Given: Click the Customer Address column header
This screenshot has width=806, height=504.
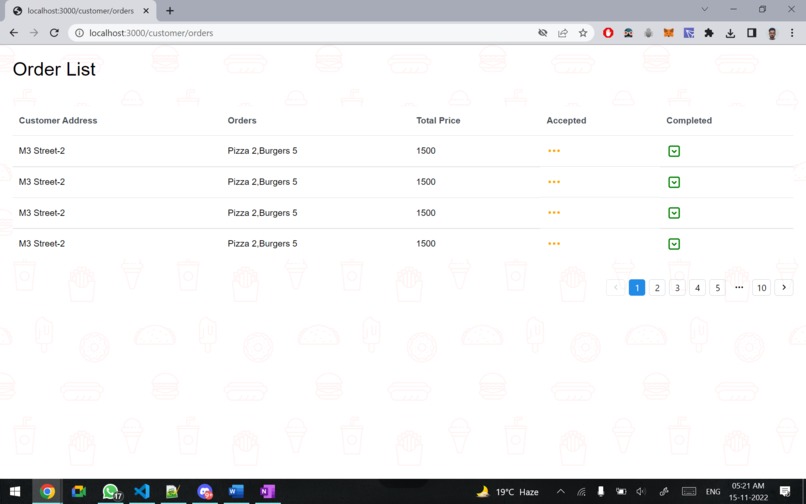Looking at the screenshot, I should click(58, 120).
